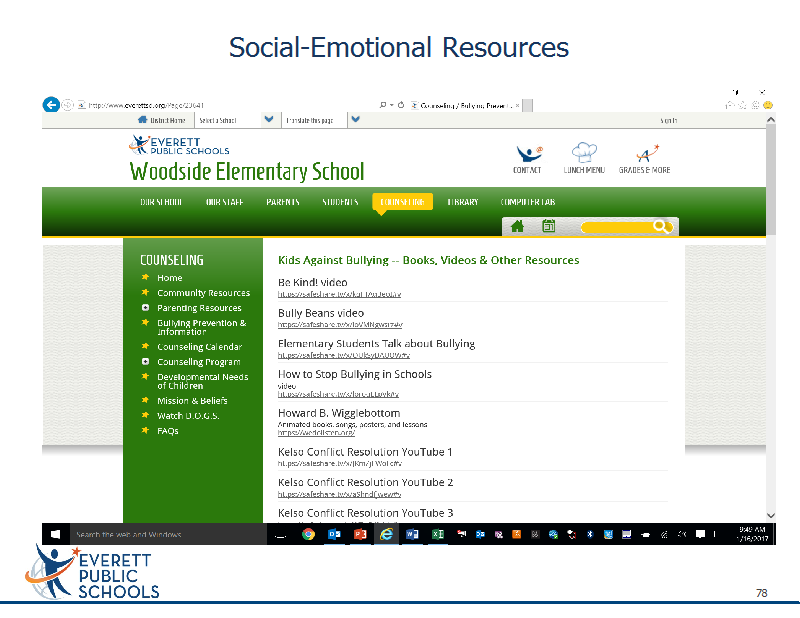Viewport: 800px width, 618px height.
Task: Open Developmental Needs of Children link
Action: click(203, 381)
